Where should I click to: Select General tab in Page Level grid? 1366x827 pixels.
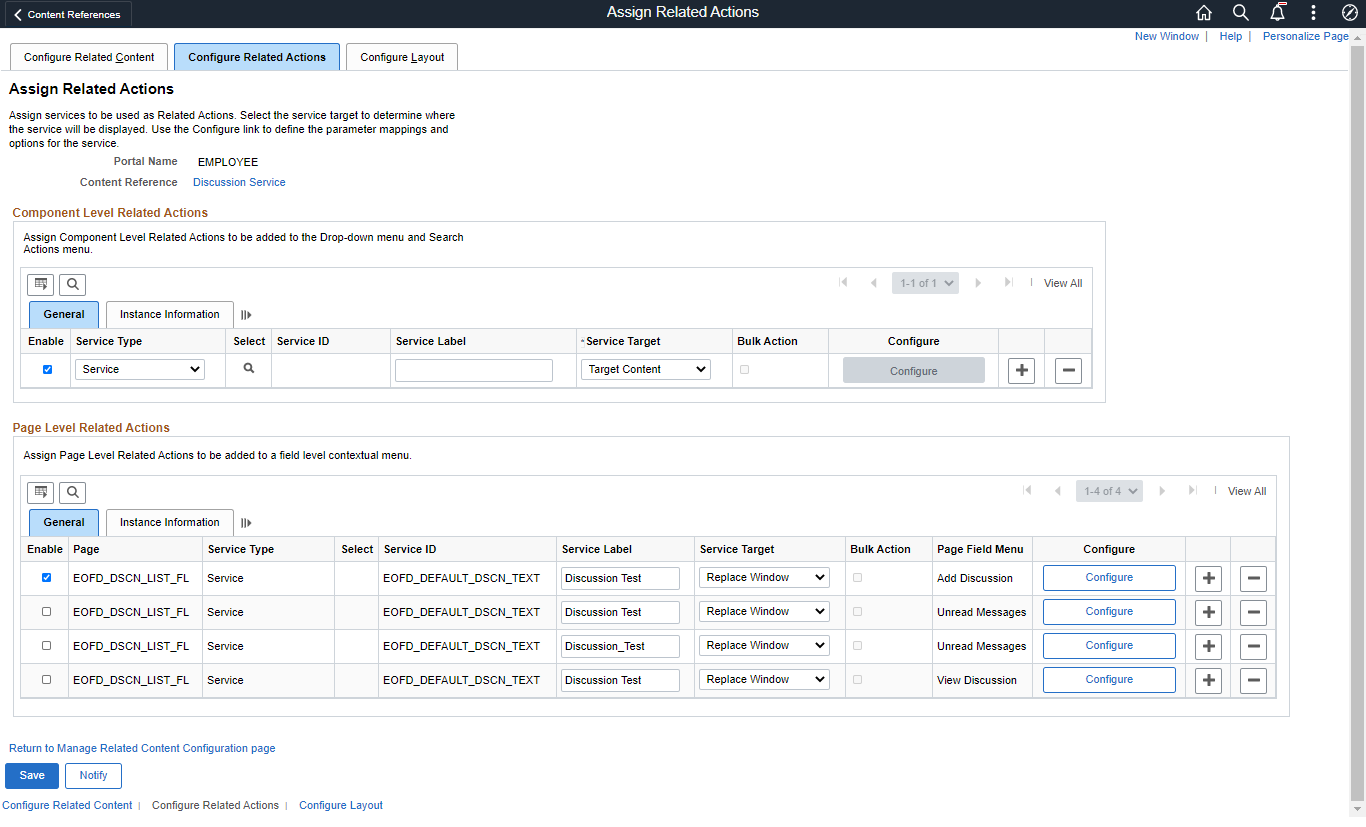[64, 522]
